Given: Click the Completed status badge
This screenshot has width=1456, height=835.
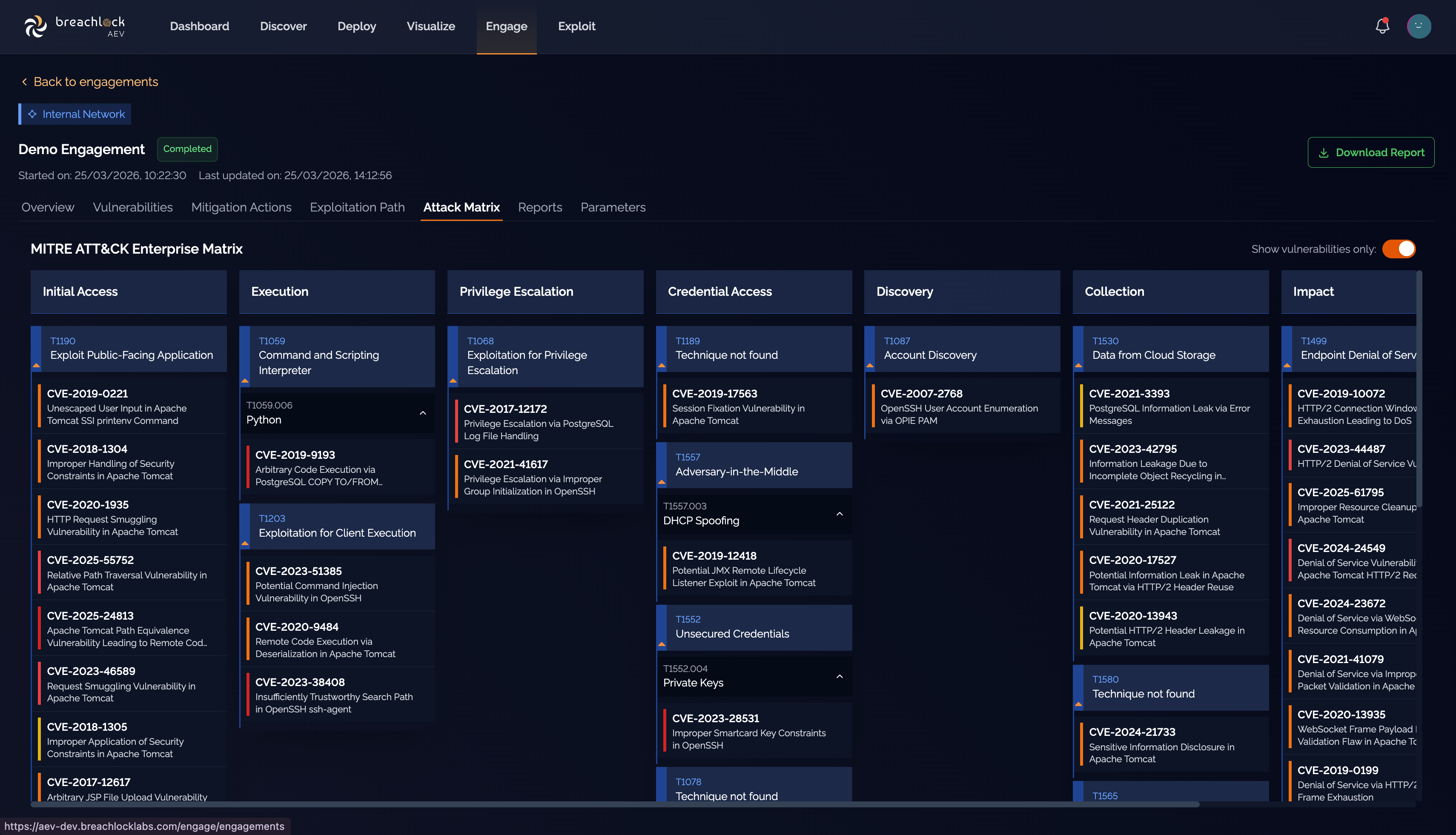Looking at the screenshot, I should tap(187, 149).
